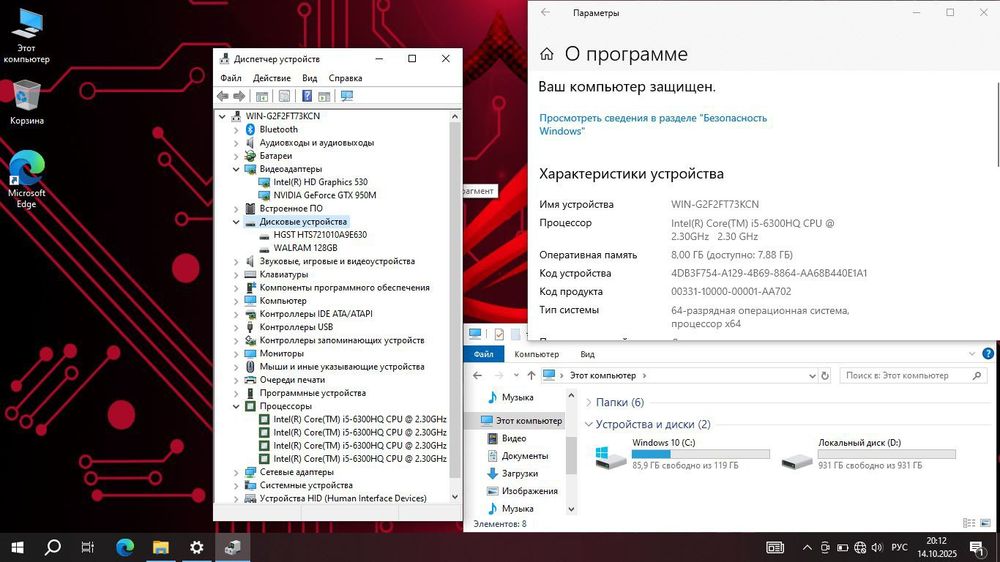Screen dimensions: 1000x562
Task: Open Локальный диск (D:) drive
Action: pyautogui.click(x=868, y=454)
